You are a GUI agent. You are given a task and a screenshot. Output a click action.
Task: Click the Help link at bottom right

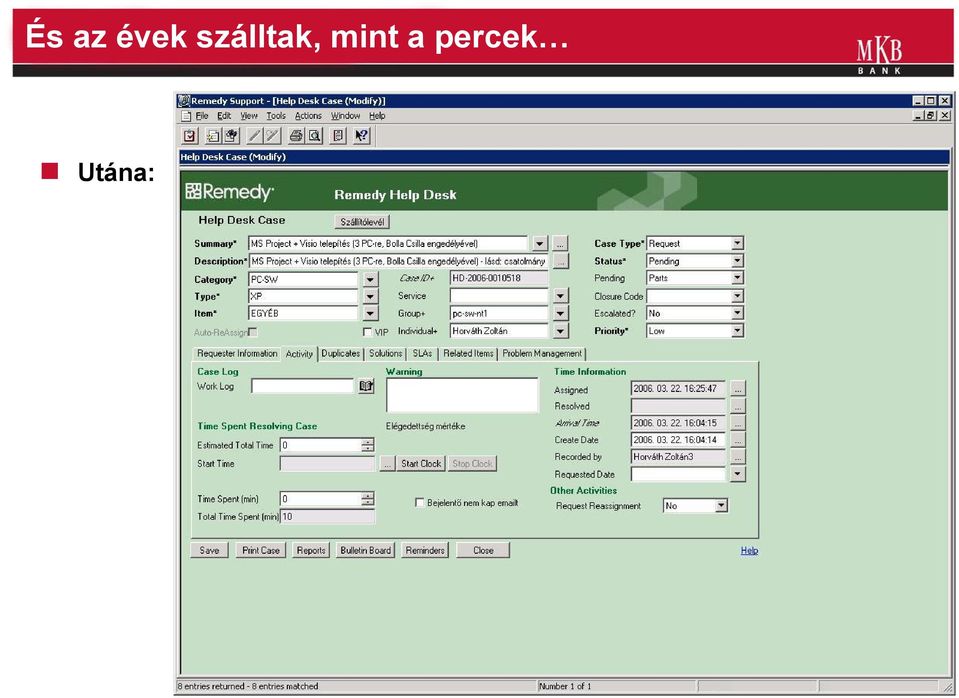point(749,551)
